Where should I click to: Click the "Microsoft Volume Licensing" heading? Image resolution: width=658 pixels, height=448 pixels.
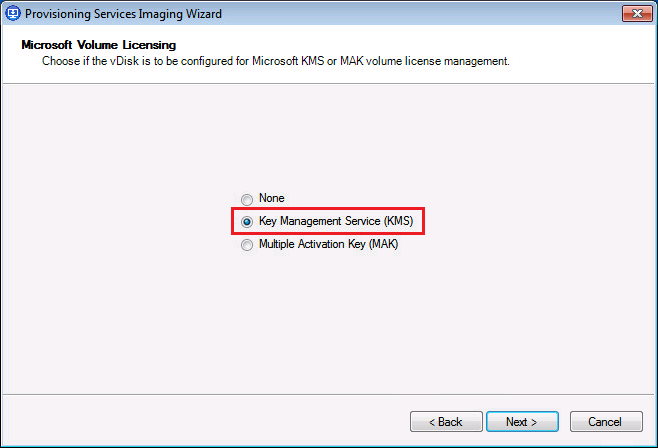coord(98,46)
